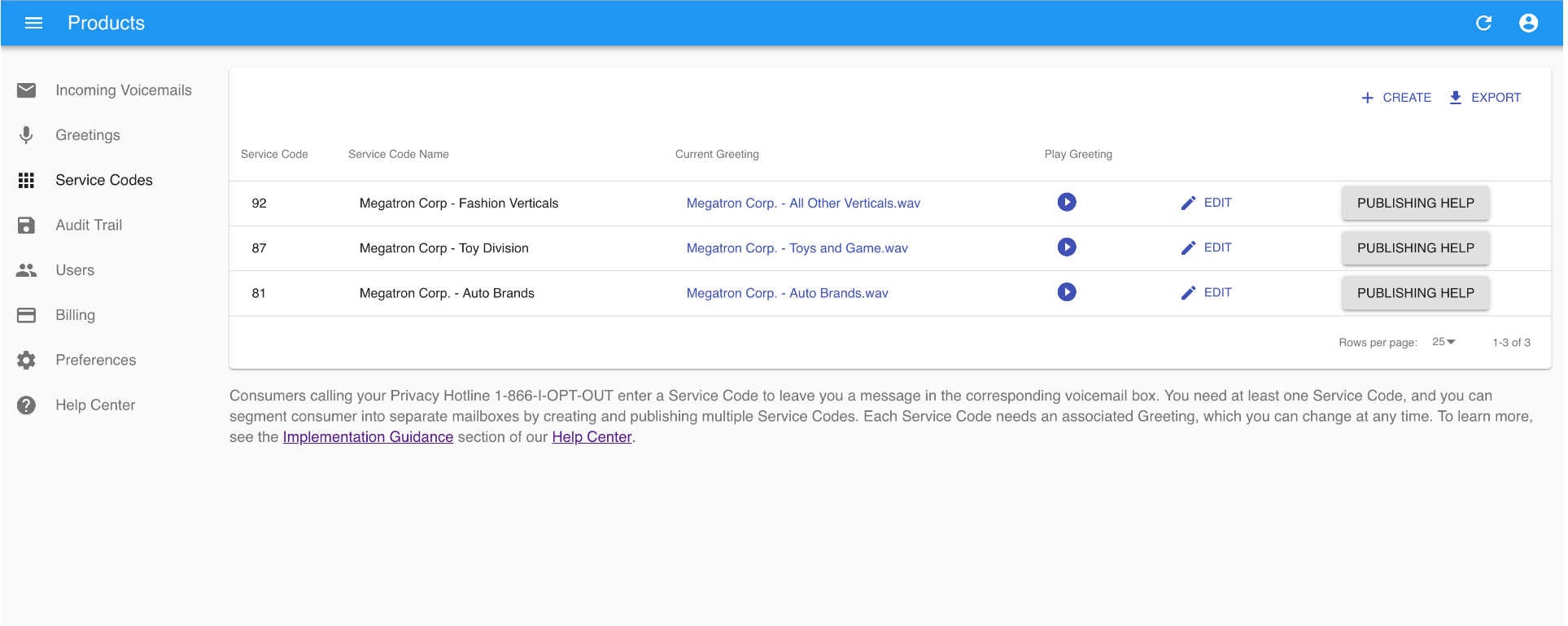
Task: Click pencil icon for Auto Brands row
Action: click(1188, 292)
